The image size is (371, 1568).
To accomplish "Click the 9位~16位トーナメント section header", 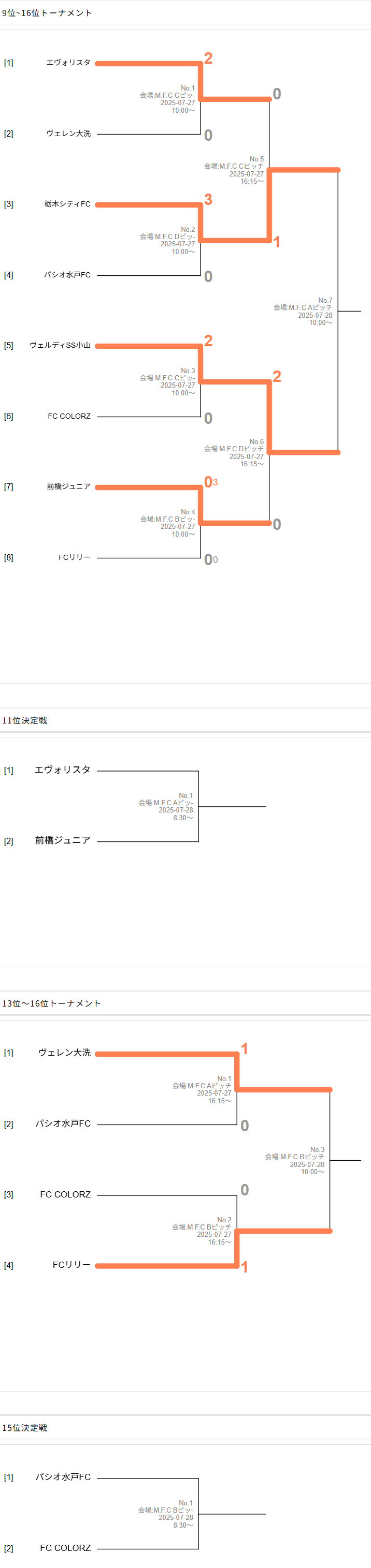I will [47, 13].
